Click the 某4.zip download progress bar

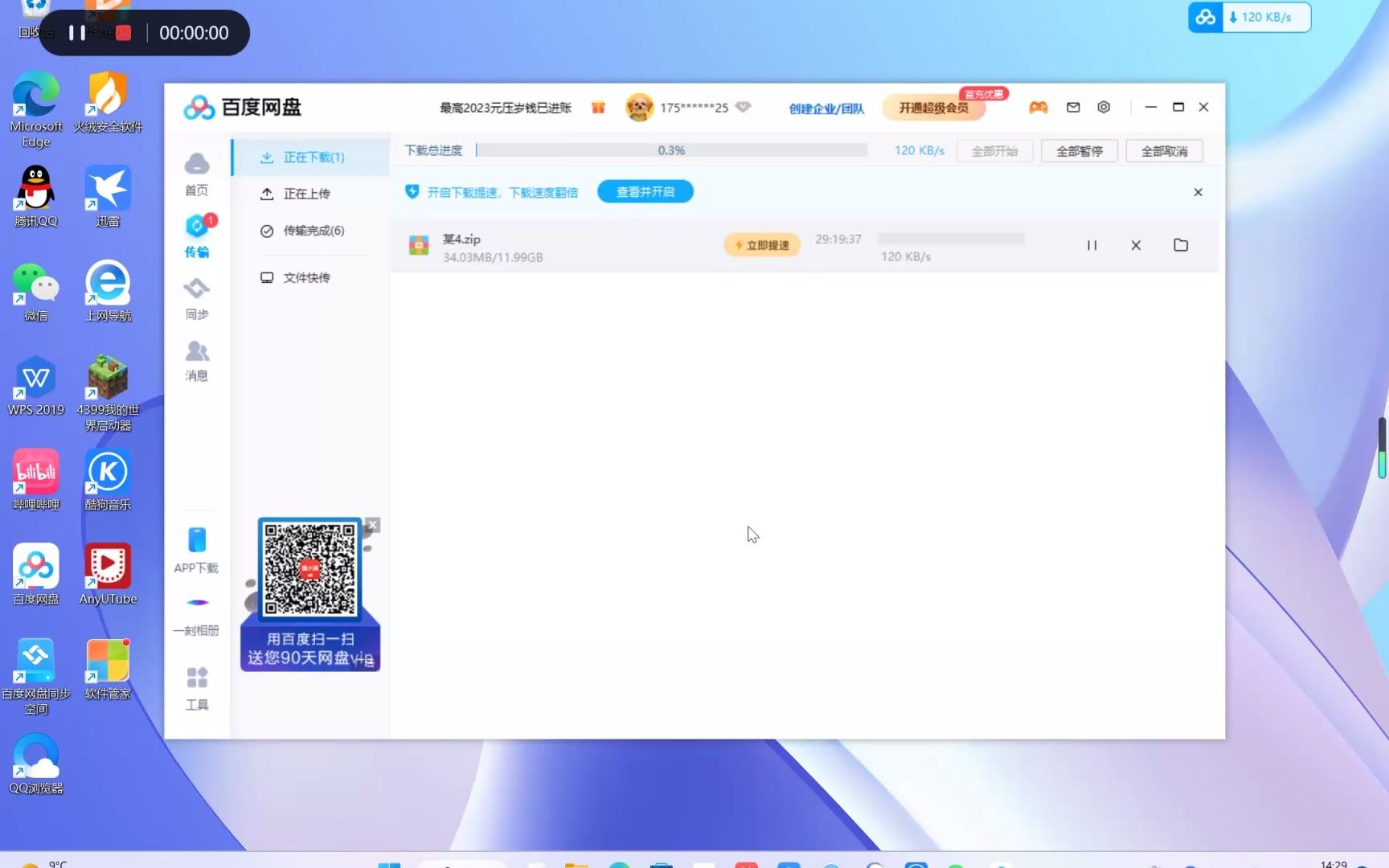[x=951, y=239]
